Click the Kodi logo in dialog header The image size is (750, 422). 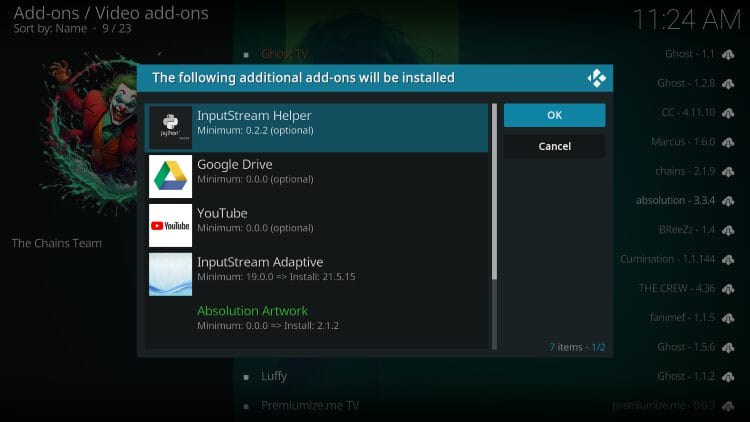point(596,78)
